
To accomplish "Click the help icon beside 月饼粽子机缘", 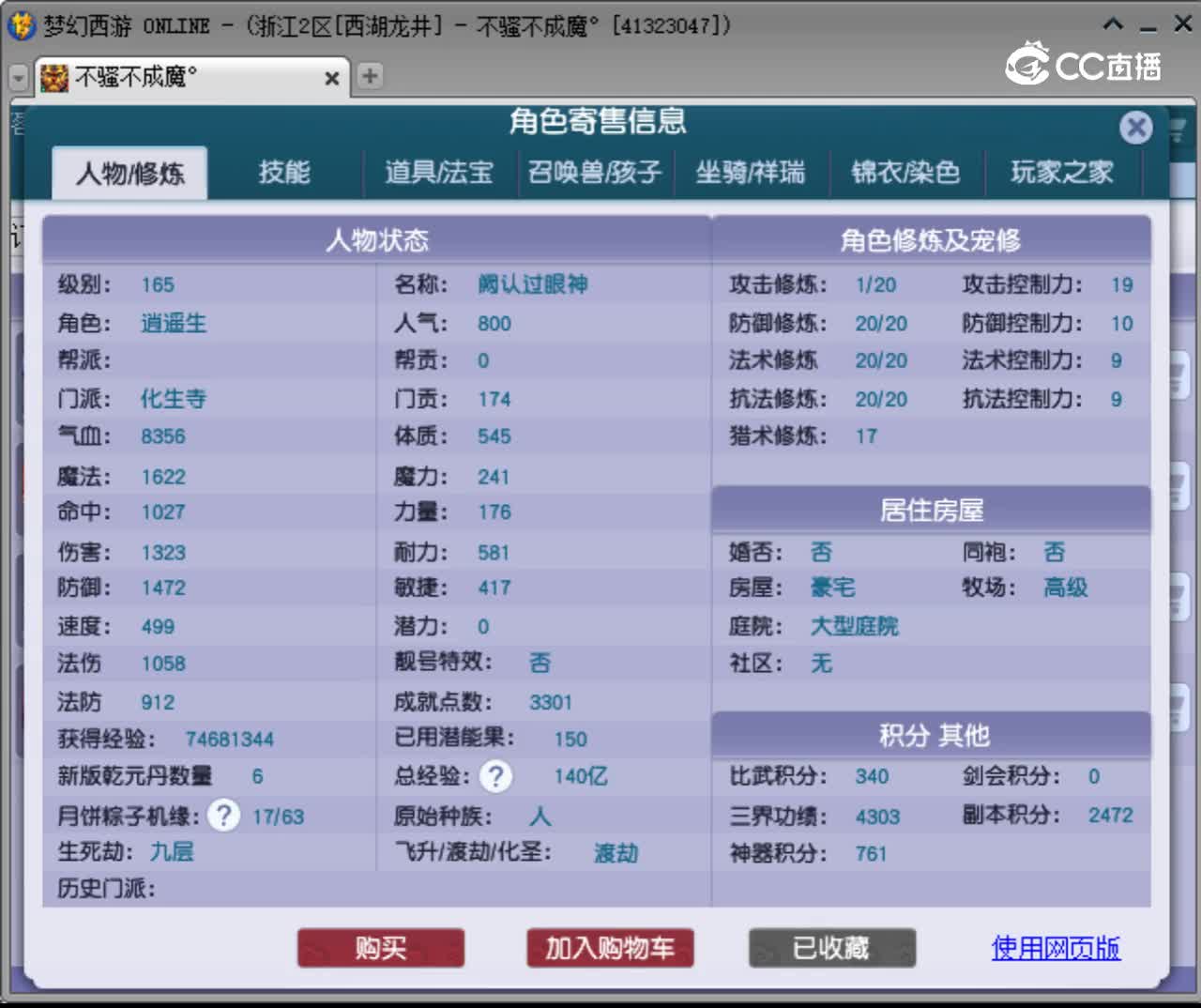I will 223,815.
